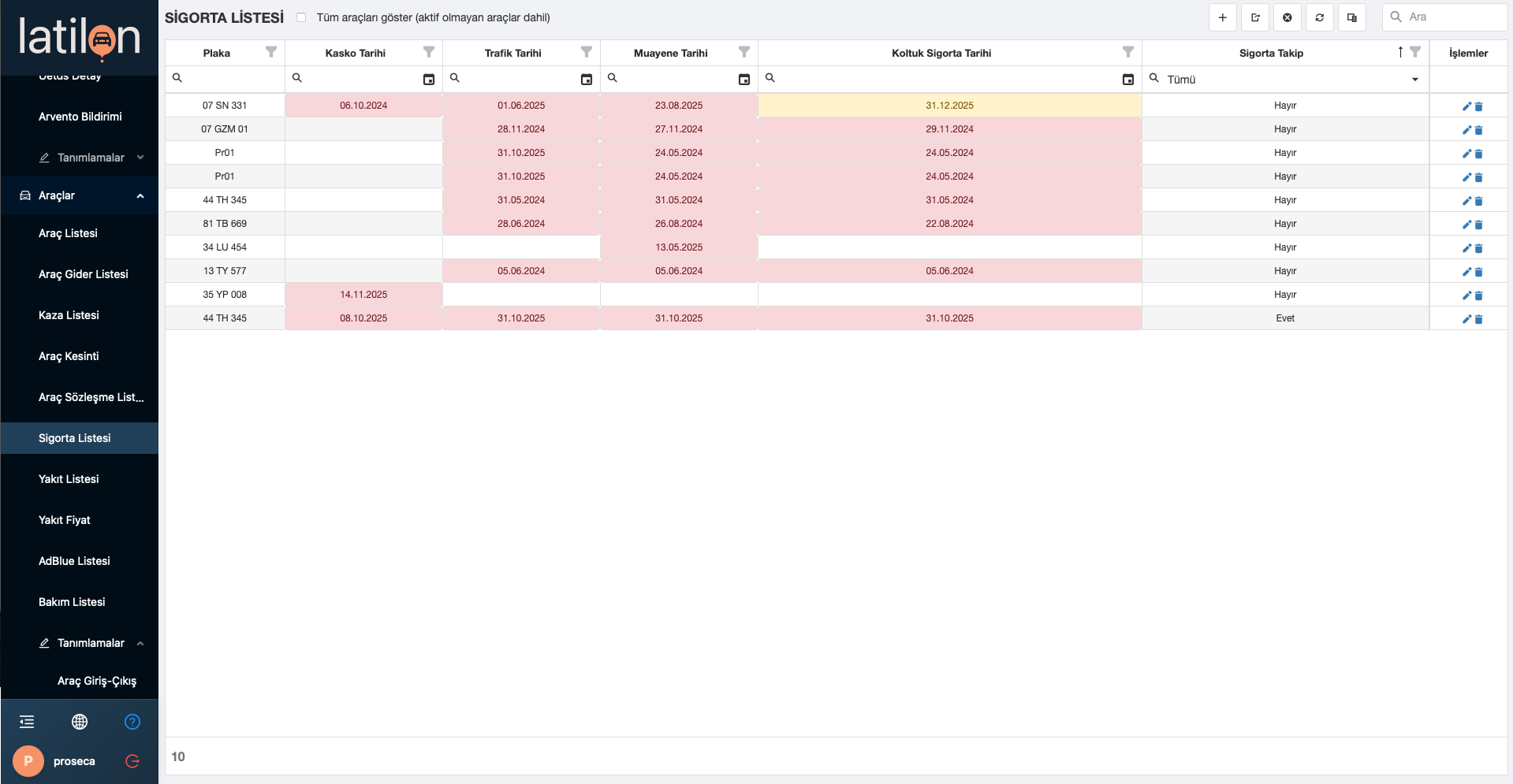Delete the 35 YP 008 row
Image resolution: width=1513 pixels, height=784 pixels.
[1478, 295]
